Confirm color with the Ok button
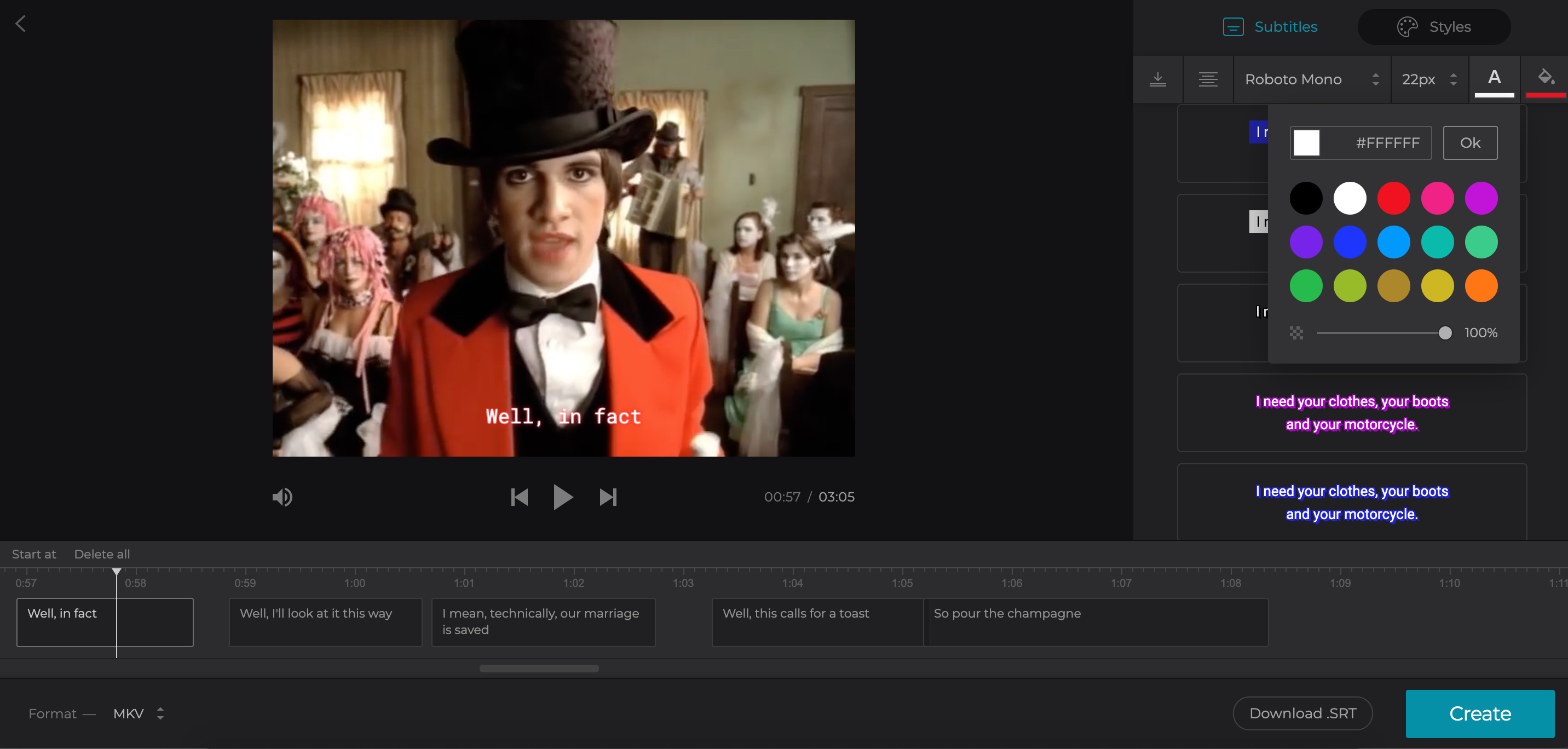Screen dimensions: 1568x749 pos(1470,142)
